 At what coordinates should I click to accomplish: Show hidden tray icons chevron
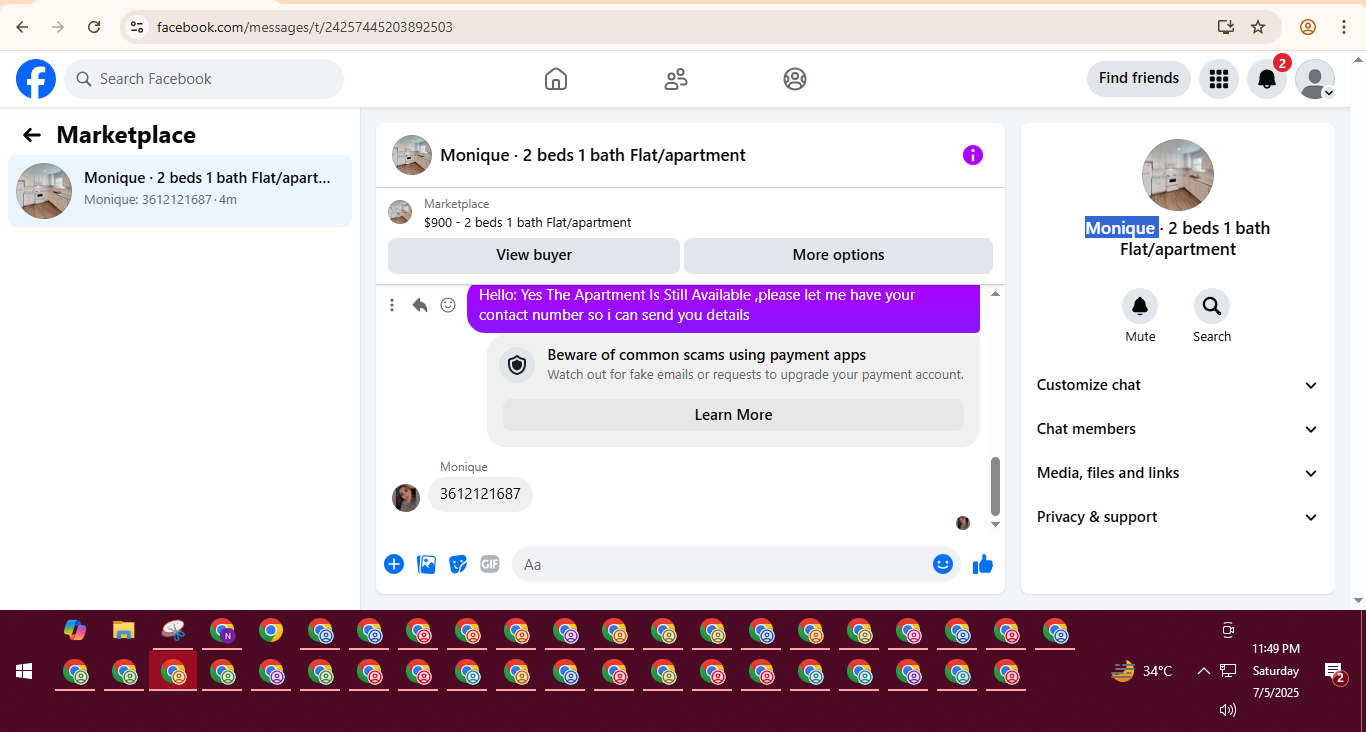[x=1203, y=671]
